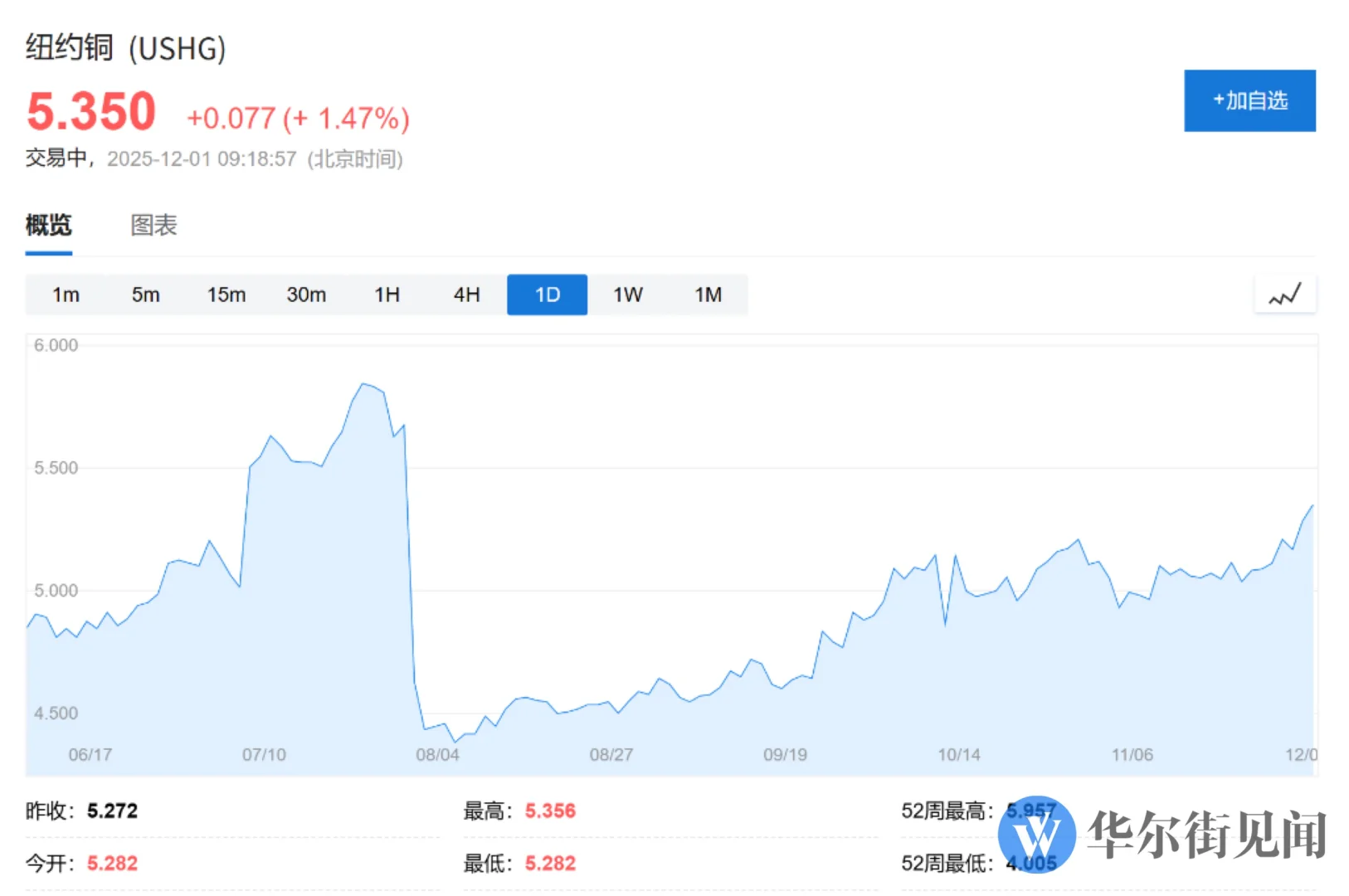Click the 最高 value 5.356
Viewport: 1349px width, 896px height.
pyautogui.click(x=552, y=811)
